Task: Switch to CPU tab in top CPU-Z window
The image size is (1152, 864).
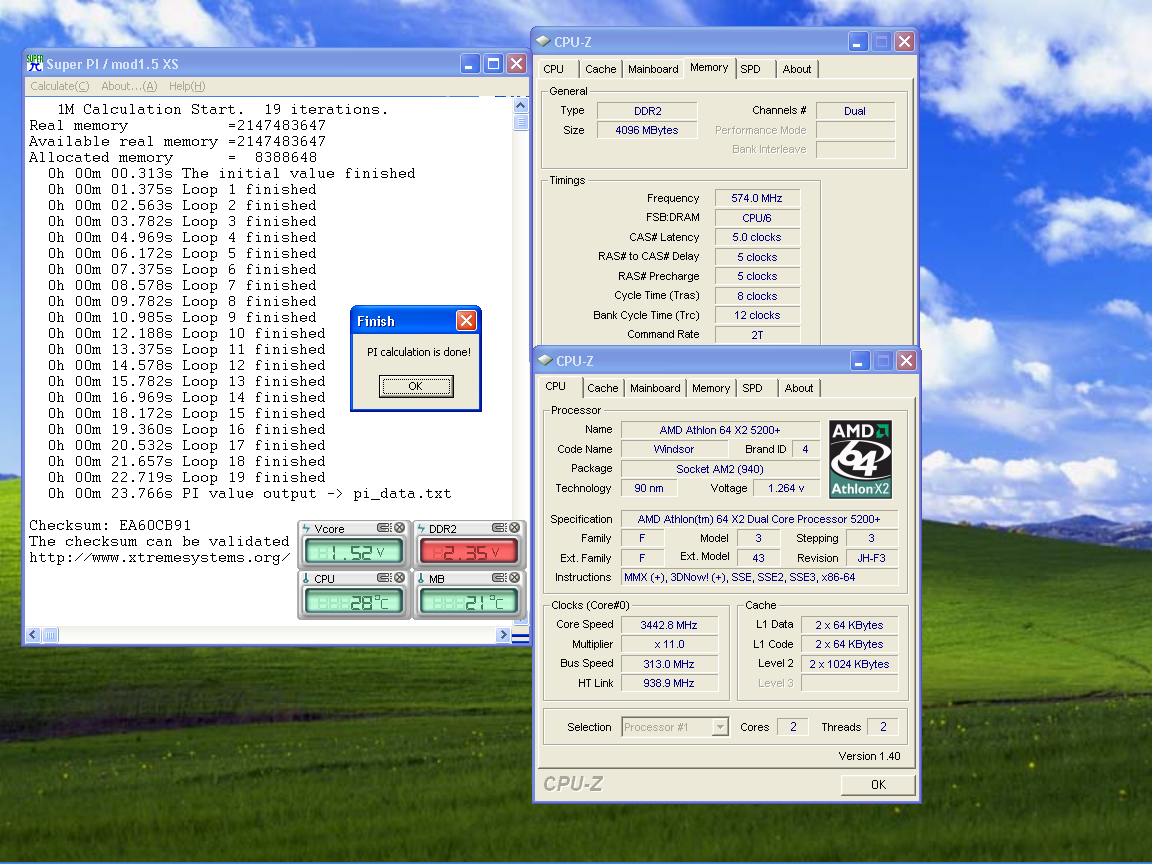Action: pyautogui.click(x=554, y=69)
